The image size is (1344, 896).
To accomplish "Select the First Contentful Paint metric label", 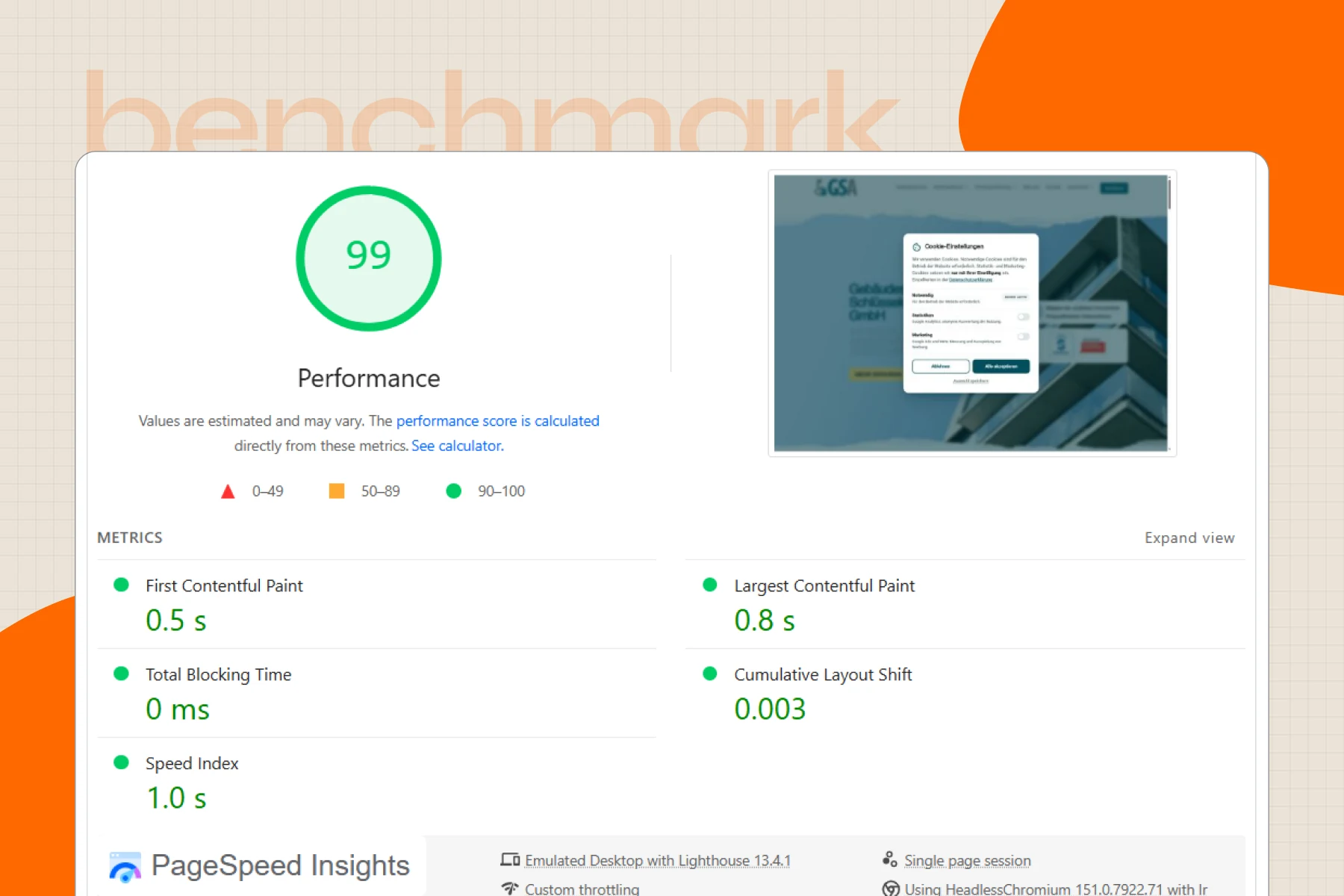I will (x=224, y=586).
